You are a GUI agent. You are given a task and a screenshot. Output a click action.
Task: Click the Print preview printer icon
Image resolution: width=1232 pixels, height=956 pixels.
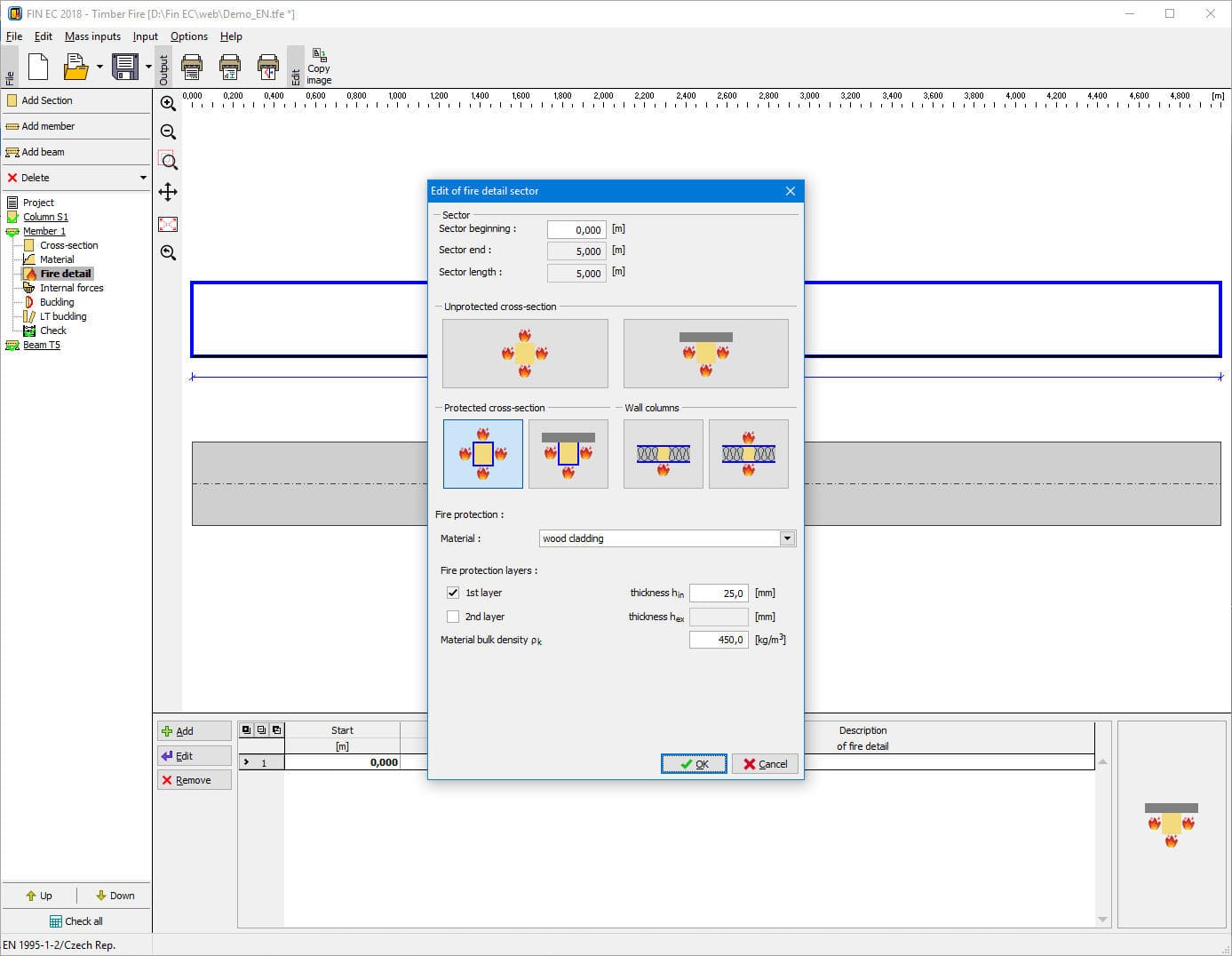[230, 66]
